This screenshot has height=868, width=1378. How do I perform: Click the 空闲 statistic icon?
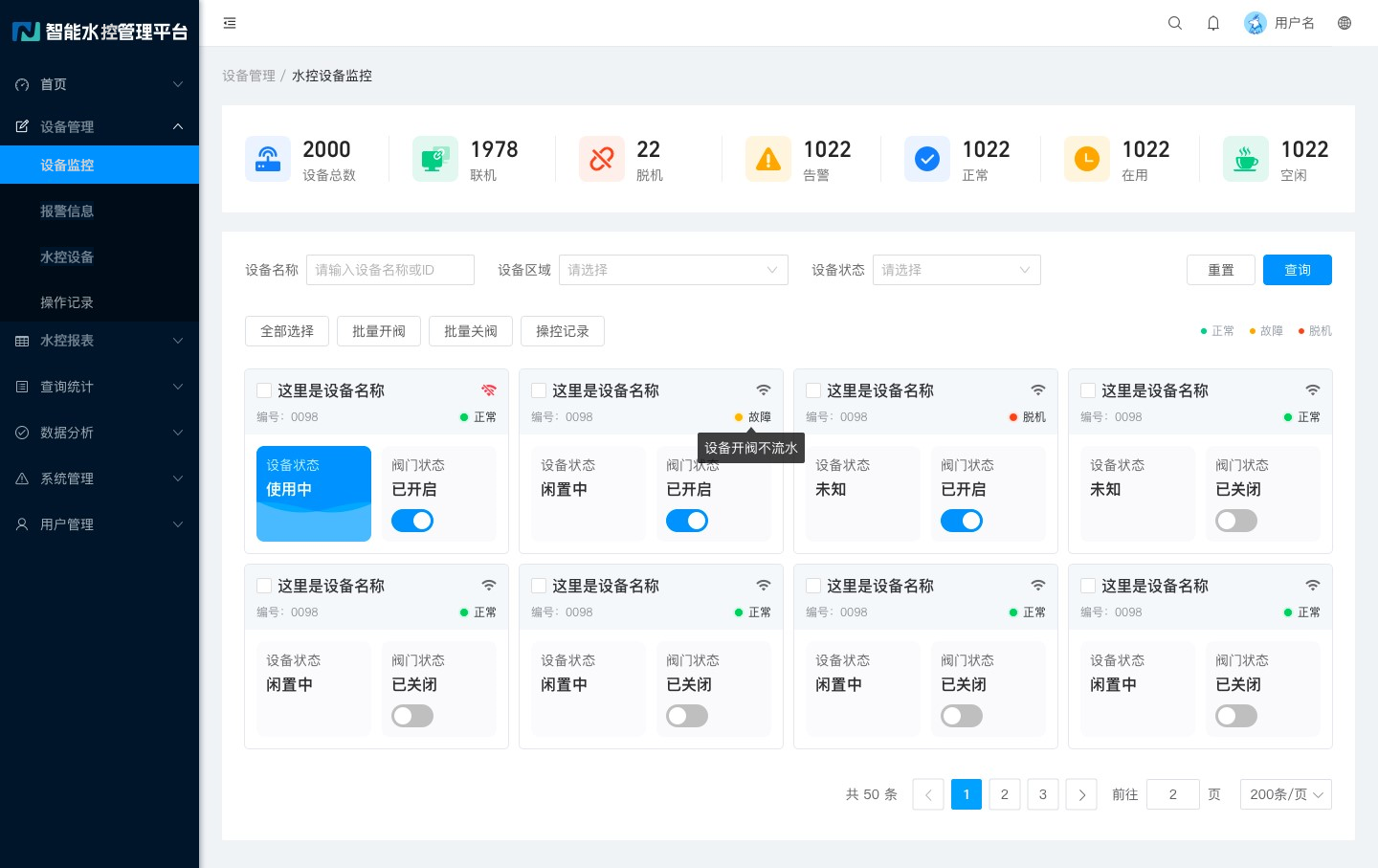pos(1246,159)
